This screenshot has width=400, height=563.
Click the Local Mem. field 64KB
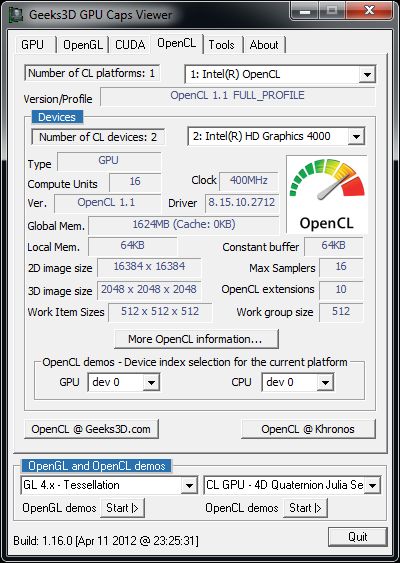132,246
